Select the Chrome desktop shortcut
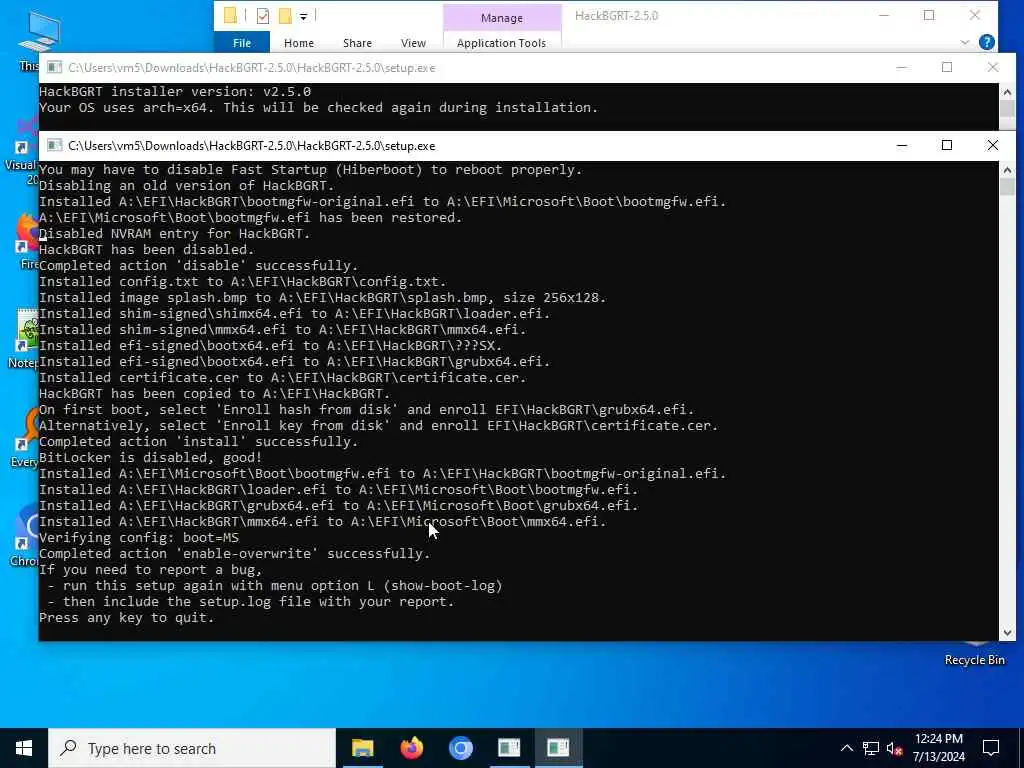 tap(25, 537)
